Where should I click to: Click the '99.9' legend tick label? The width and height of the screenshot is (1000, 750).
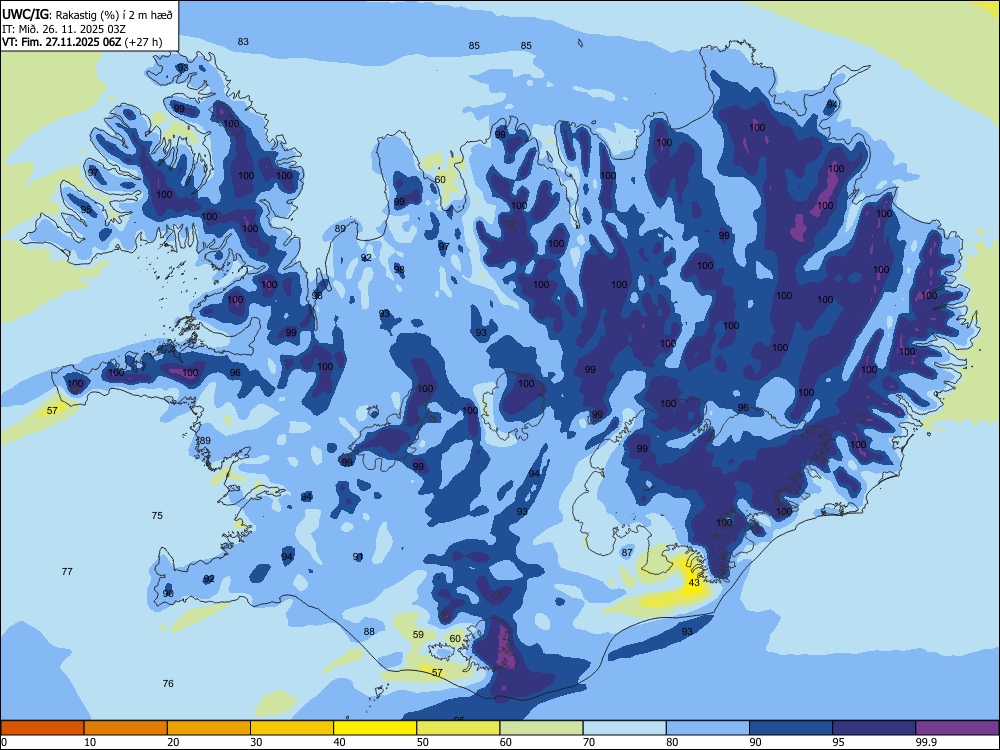925,742
